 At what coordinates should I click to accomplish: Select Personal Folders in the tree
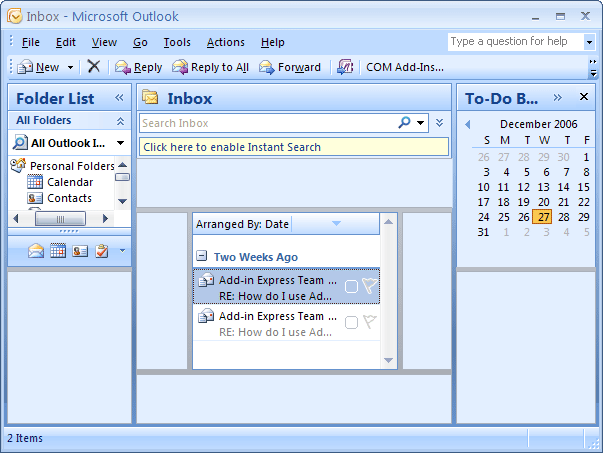[x=72, y=166]
